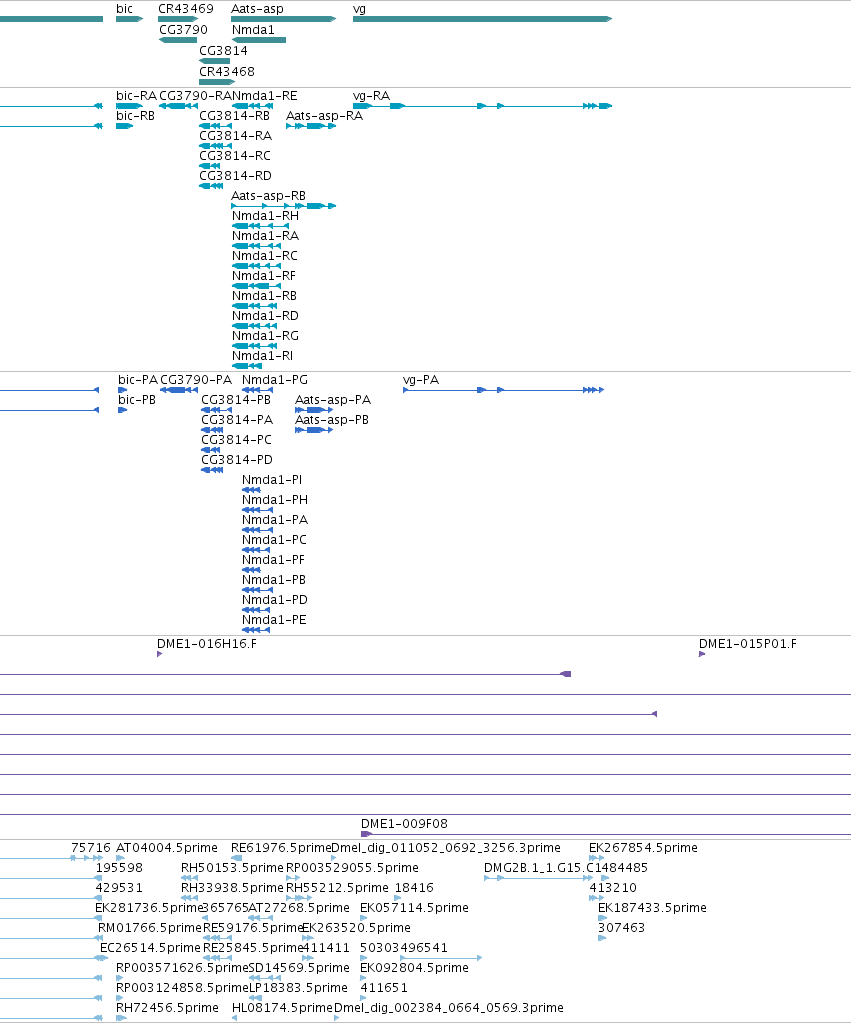Click the 'bic-PB' protein label

[x=137, y=400]
